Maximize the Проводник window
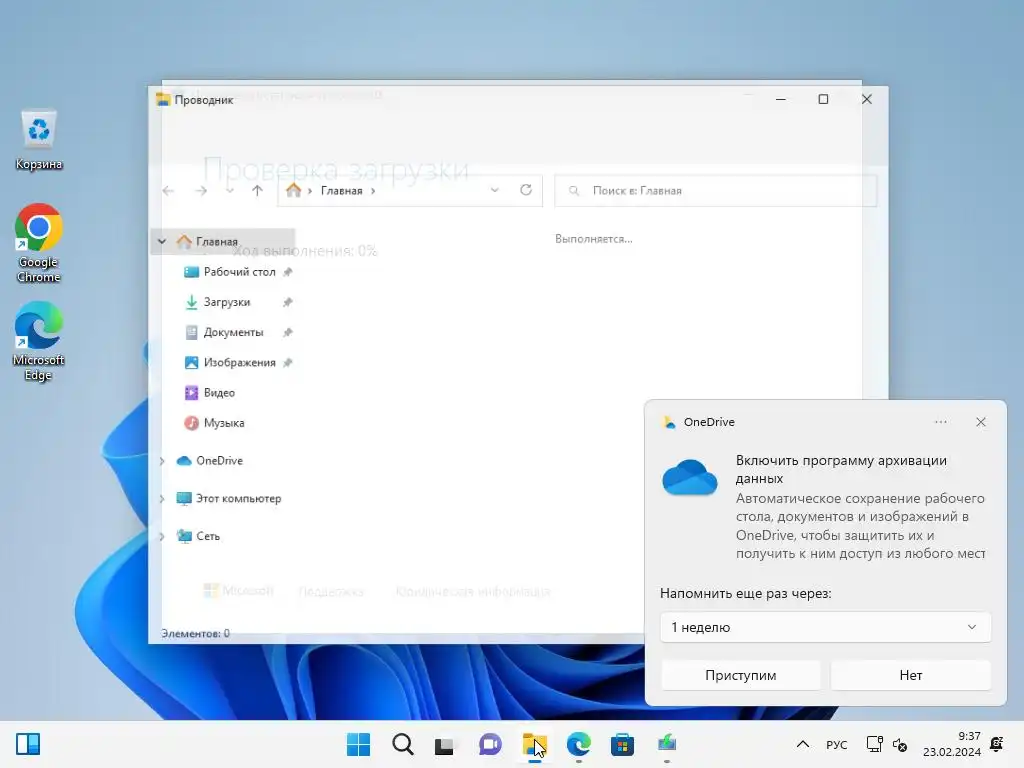The image size is (1024, 768). [824, 99]
